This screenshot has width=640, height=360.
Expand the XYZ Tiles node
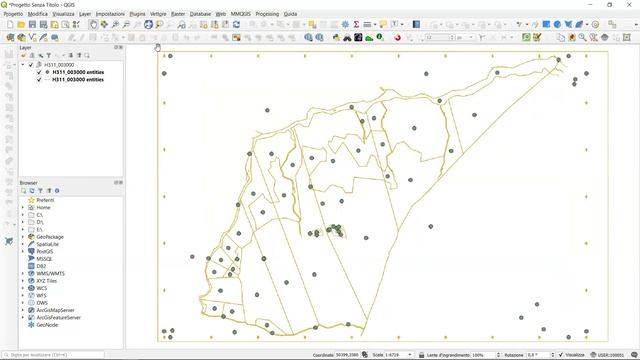click(23, 281)
